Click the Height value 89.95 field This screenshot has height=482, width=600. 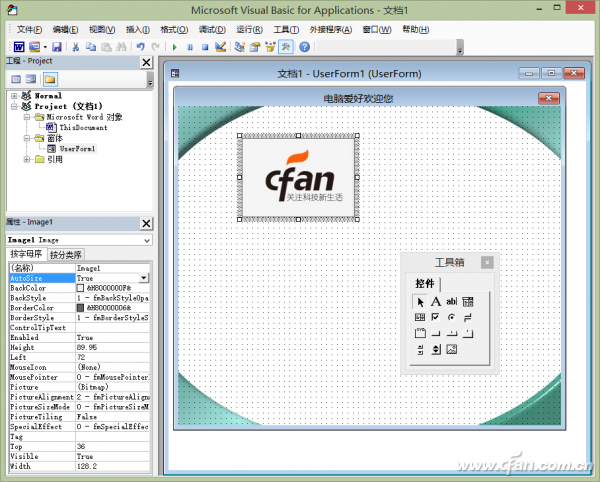(112, 347)
